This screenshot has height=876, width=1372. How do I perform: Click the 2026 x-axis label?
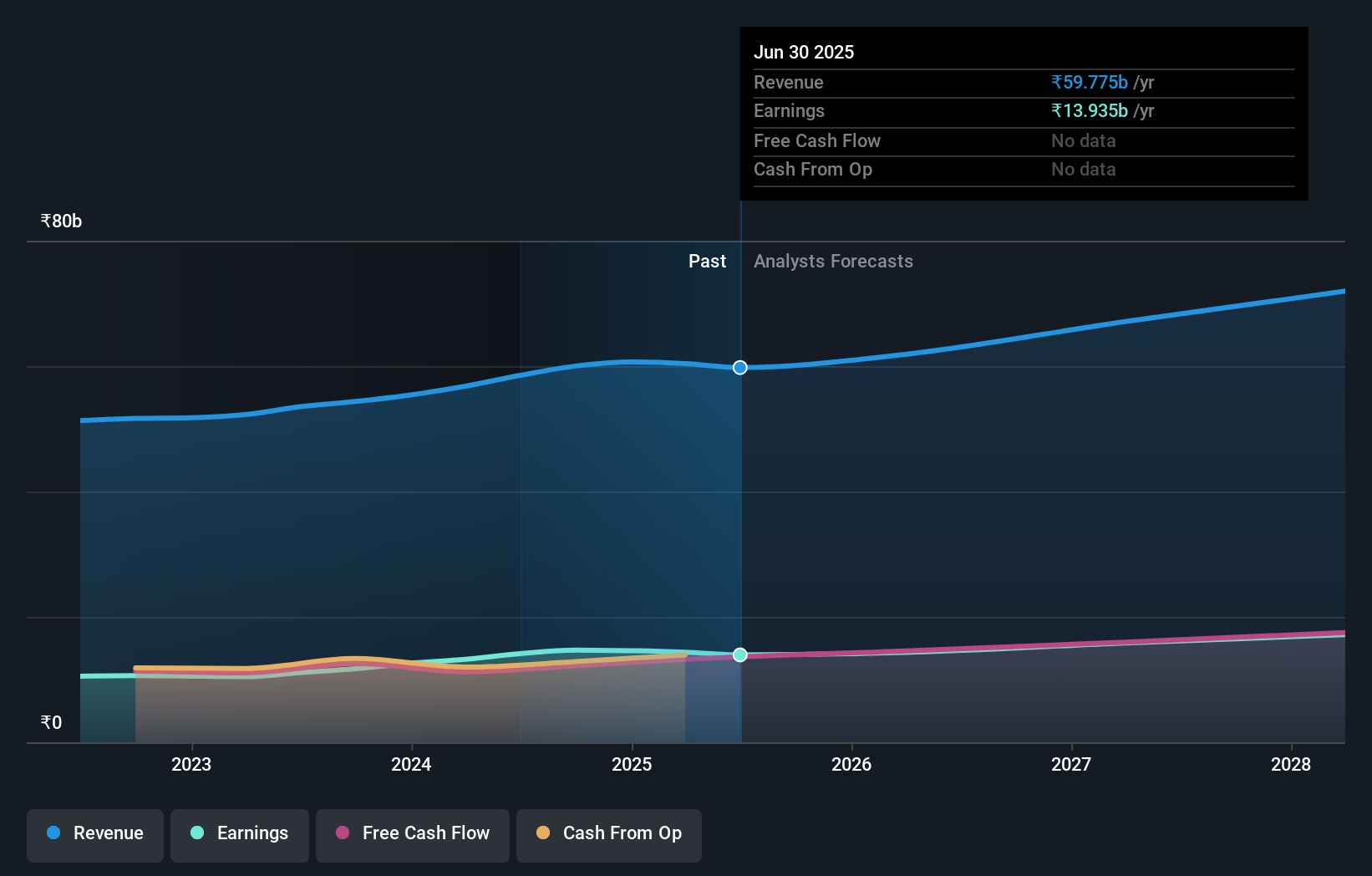click(851, 764)
